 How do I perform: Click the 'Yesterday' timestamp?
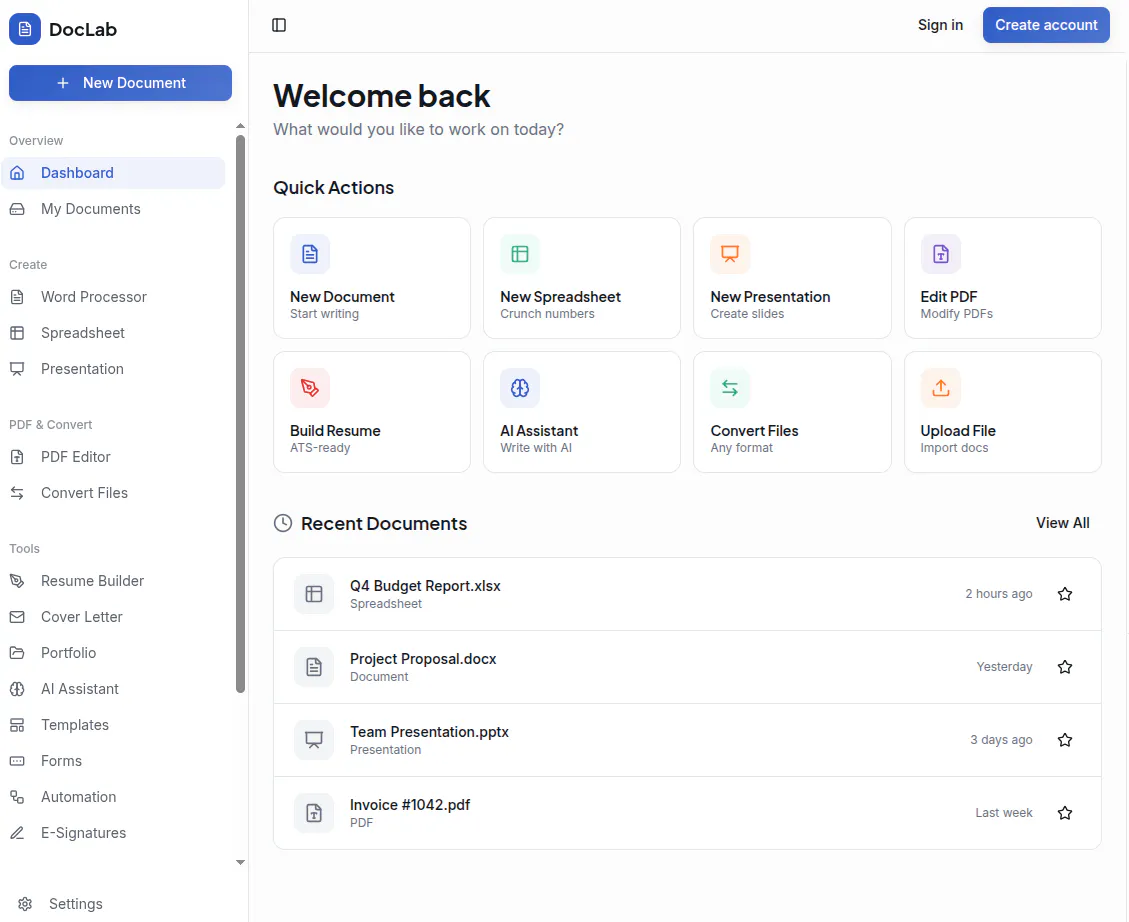[1004, 667]
